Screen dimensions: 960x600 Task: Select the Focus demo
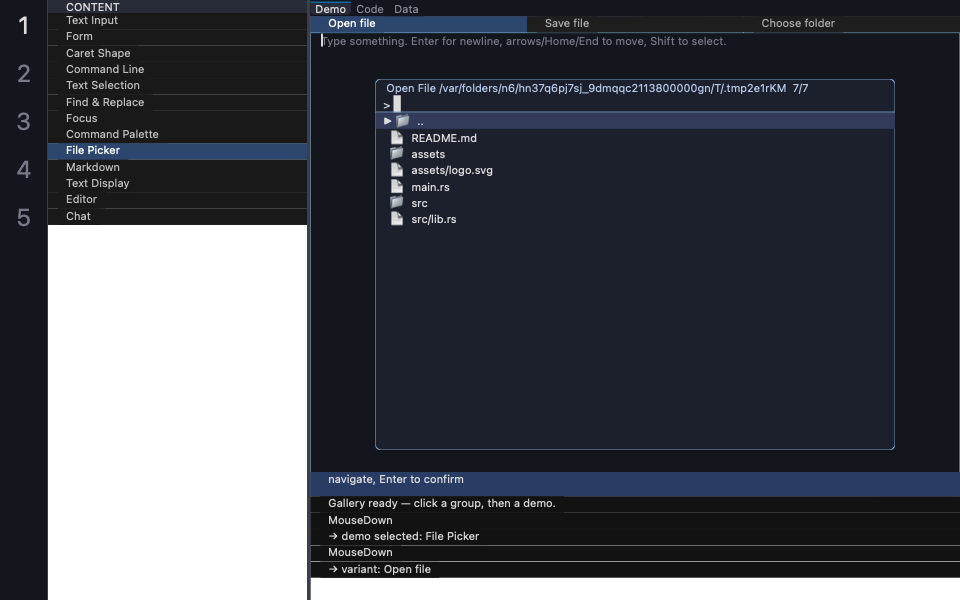click(x=178, y=118)
